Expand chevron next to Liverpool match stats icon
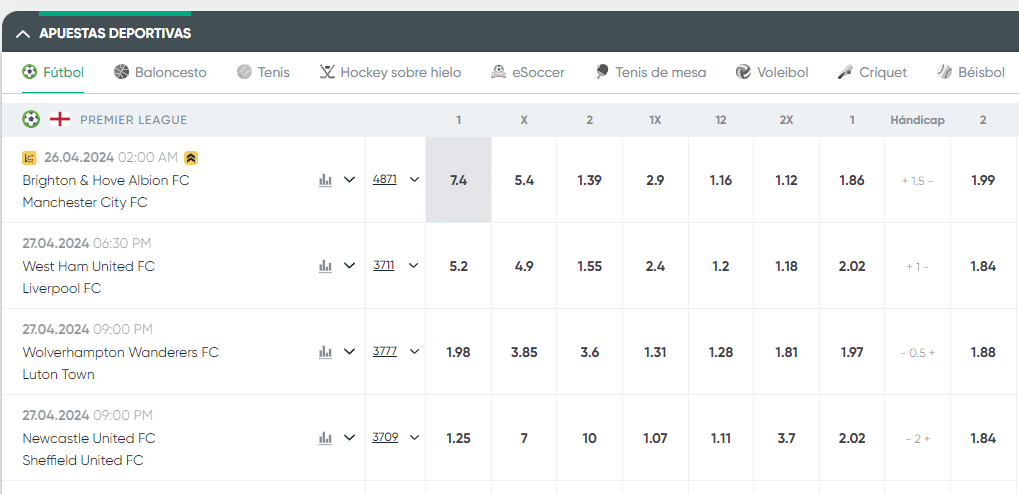 (x=350, y=266)
